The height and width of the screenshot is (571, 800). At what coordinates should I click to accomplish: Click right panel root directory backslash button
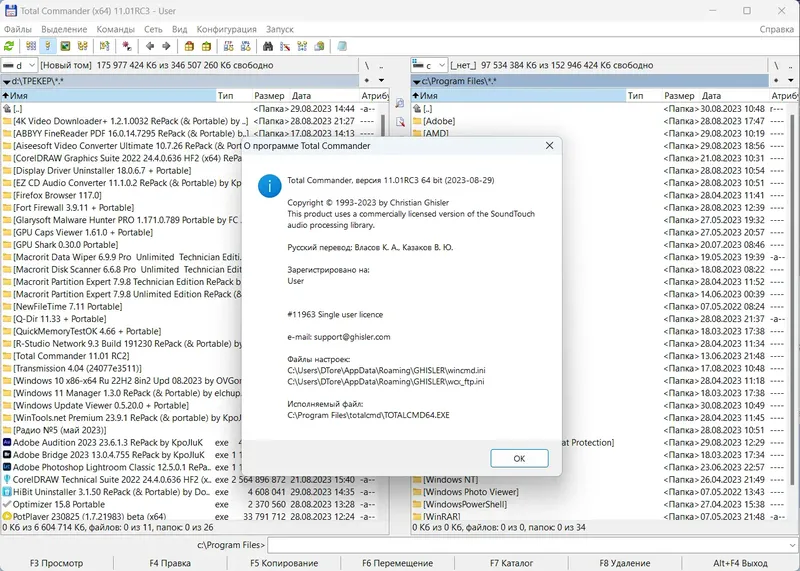coord(776,65)
